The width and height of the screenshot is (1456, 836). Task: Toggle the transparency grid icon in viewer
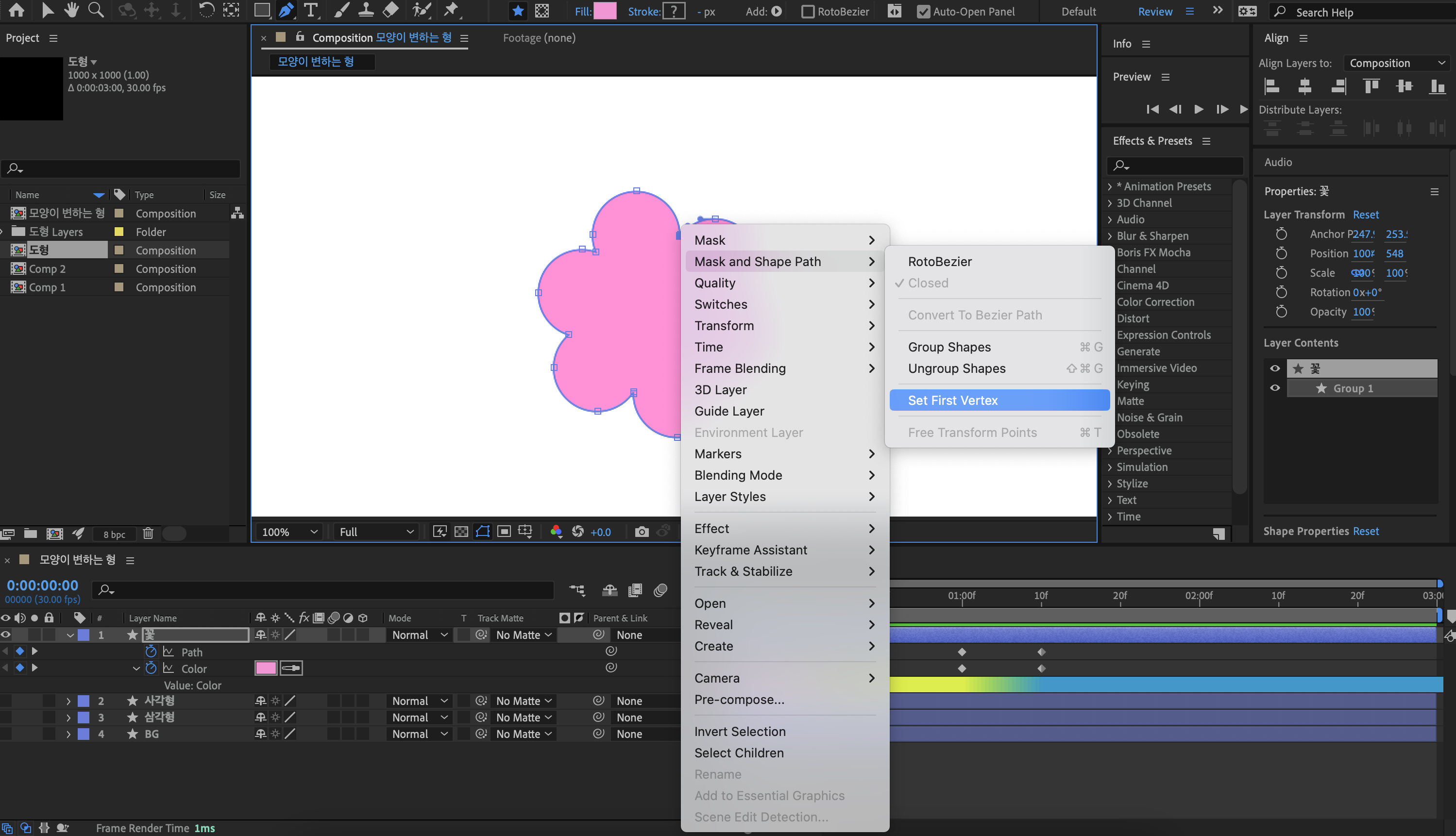[x=461, y=532]
